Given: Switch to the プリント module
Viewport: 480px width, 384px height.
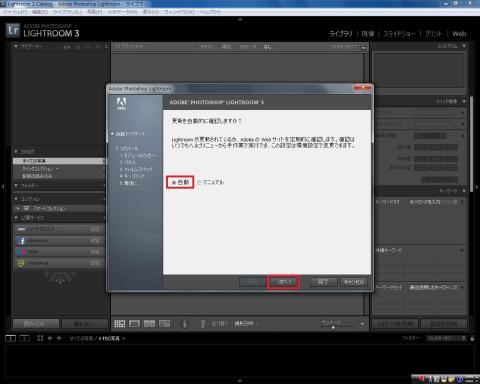Looking at the screenshot, I should click(433, 34).
